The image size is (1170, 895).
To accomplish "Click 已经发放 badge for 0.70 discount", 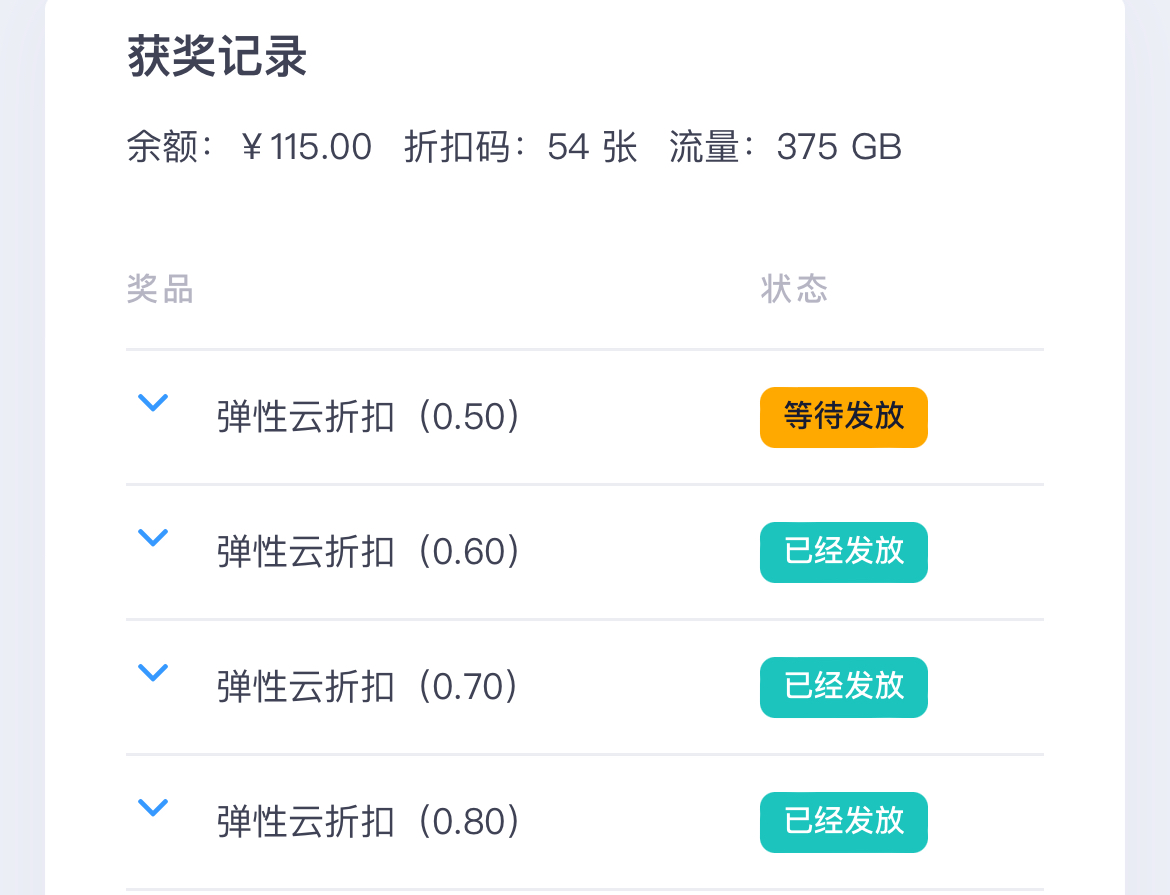I will pos(843,687).
